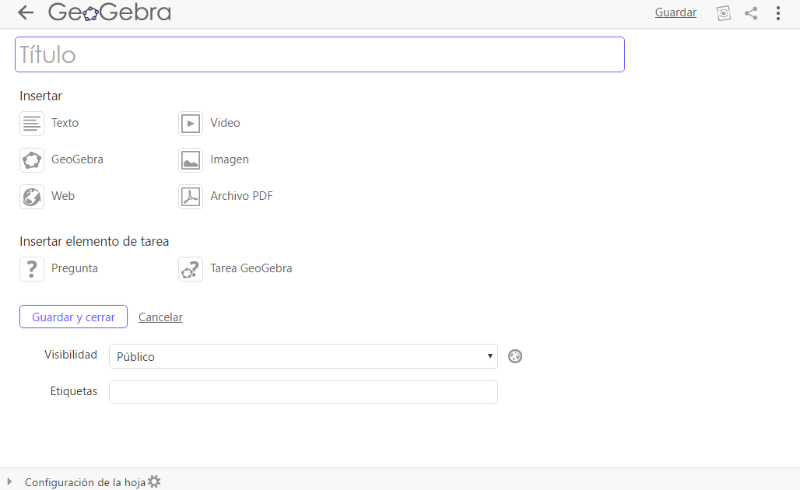Click the Cancelar link

pos(160,317)
